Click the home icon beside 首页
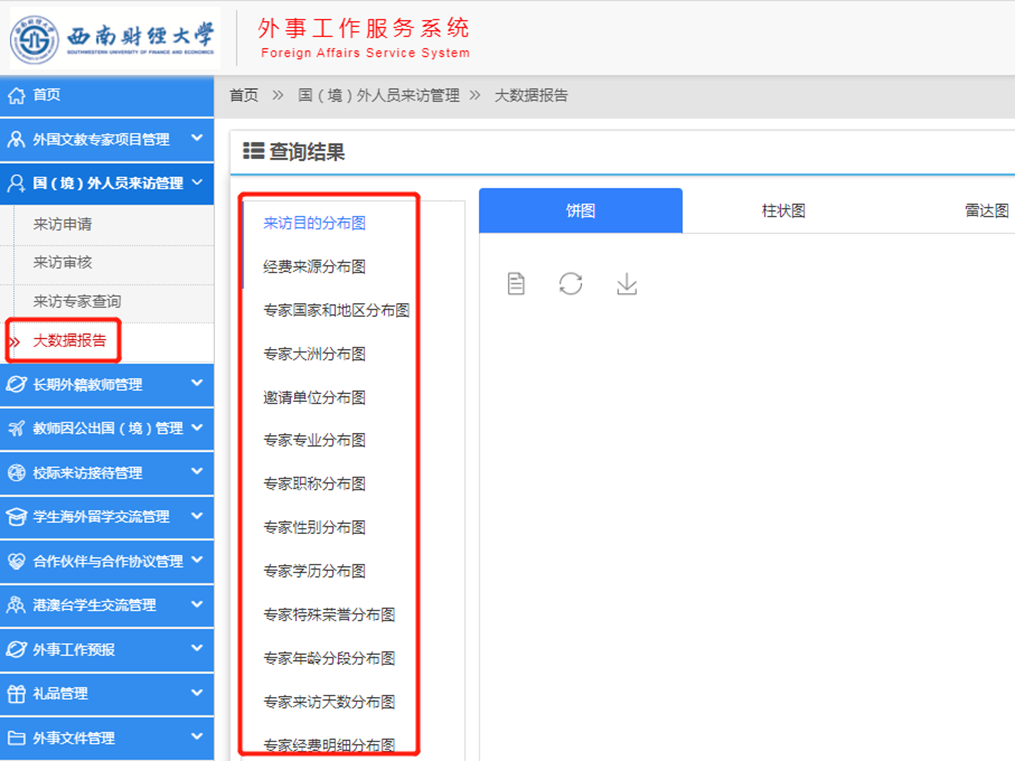This screenshot has height=761, width=1015. (x=16, y=95)
